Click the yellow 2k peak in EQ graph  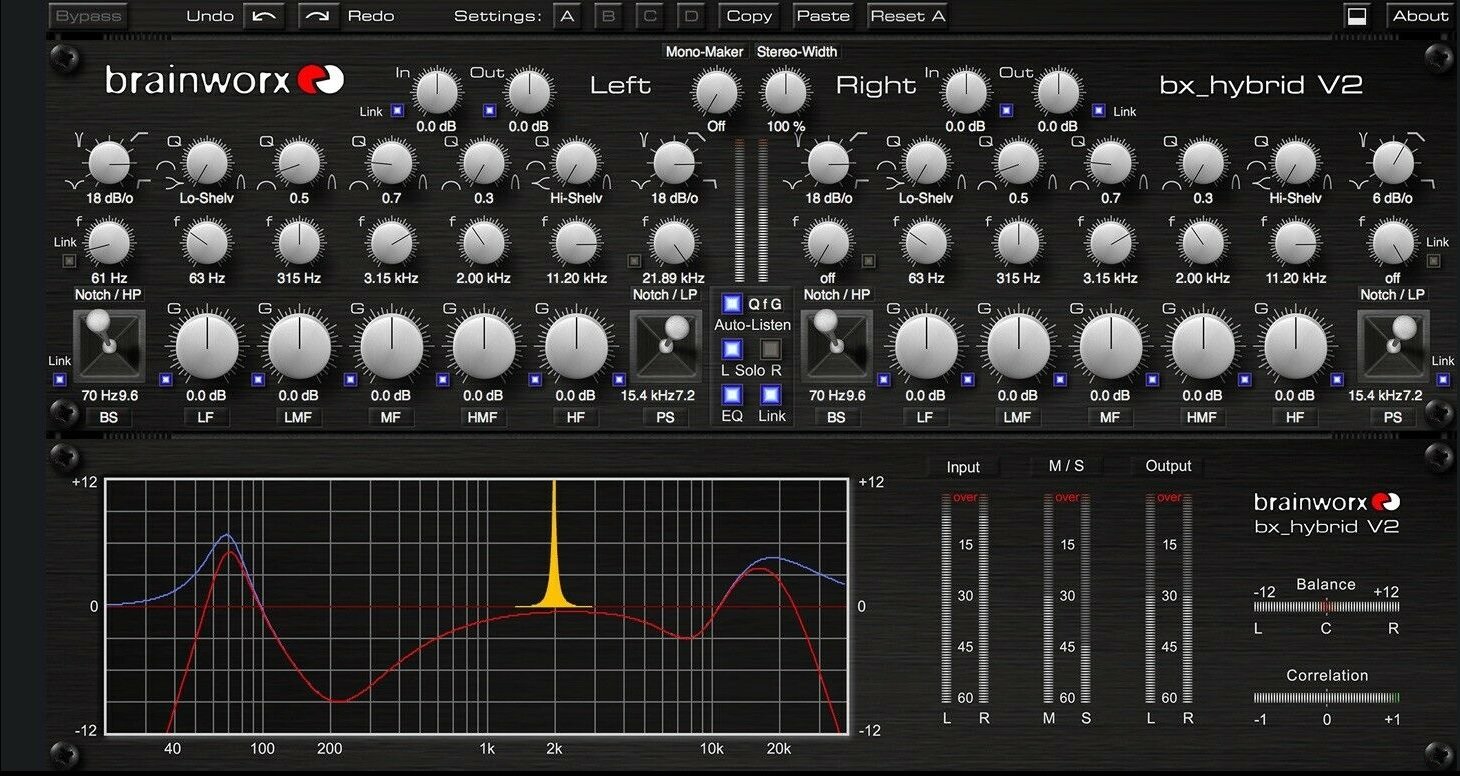coord(554,545)
